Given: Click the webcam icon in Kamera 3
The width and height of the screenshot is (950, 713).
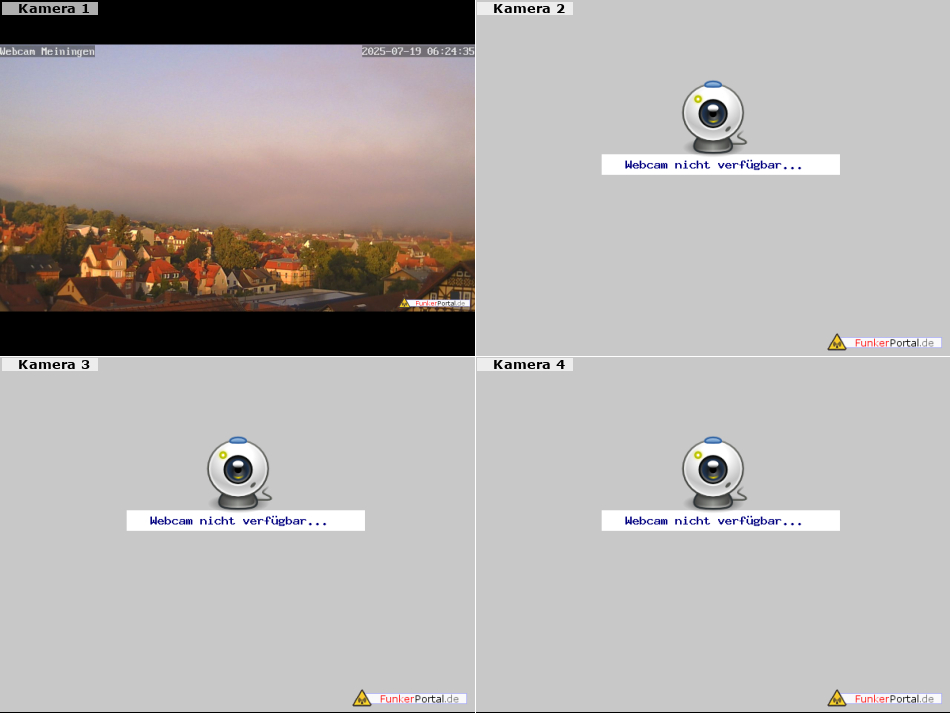Looking at the screenshot, I should (239, 473).
